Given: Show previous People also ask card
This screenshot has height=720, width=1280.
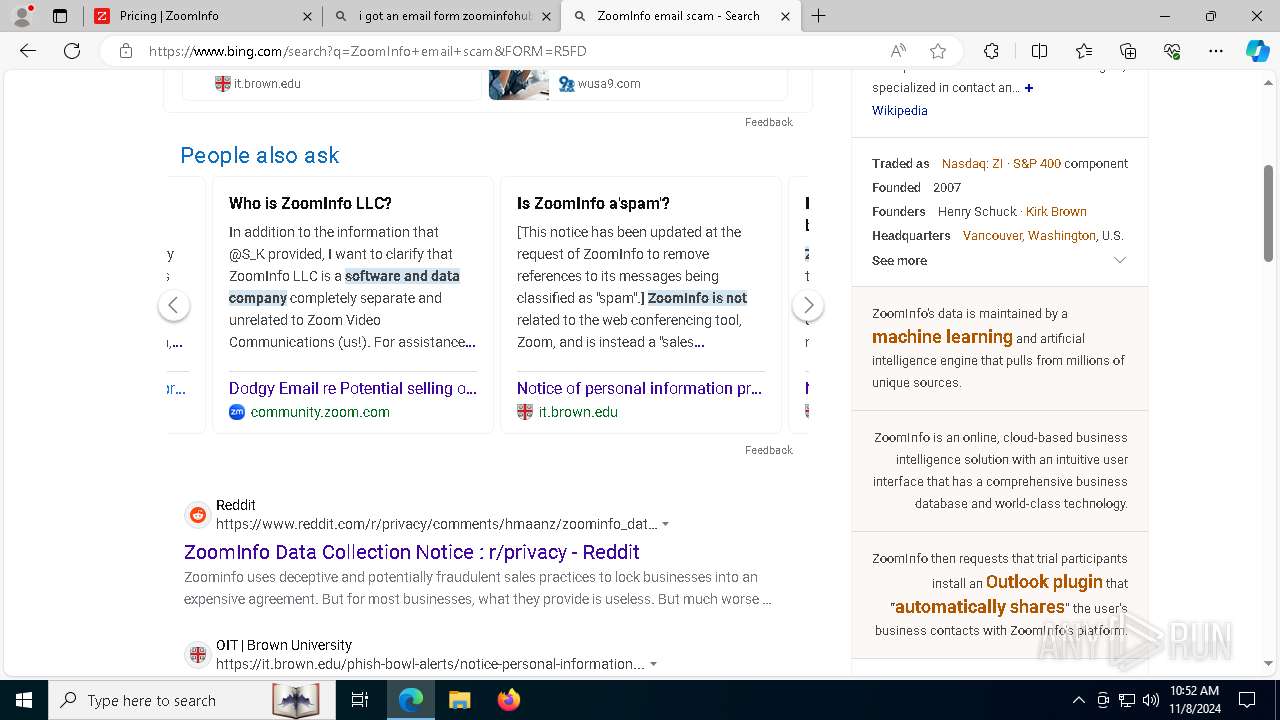Looking at the screenshot, I should pos(174,305).
